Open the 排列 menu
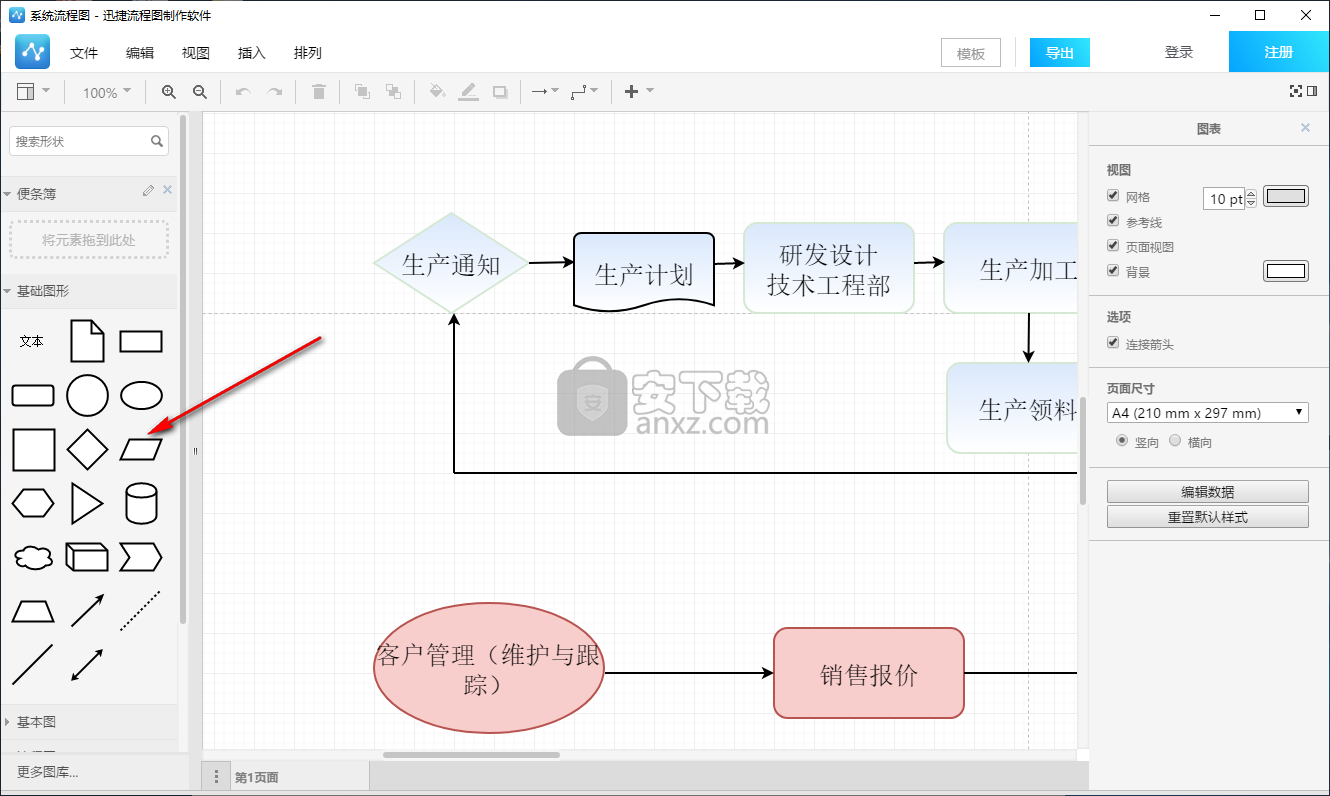Screen dimensions: 1330x796 308,53
